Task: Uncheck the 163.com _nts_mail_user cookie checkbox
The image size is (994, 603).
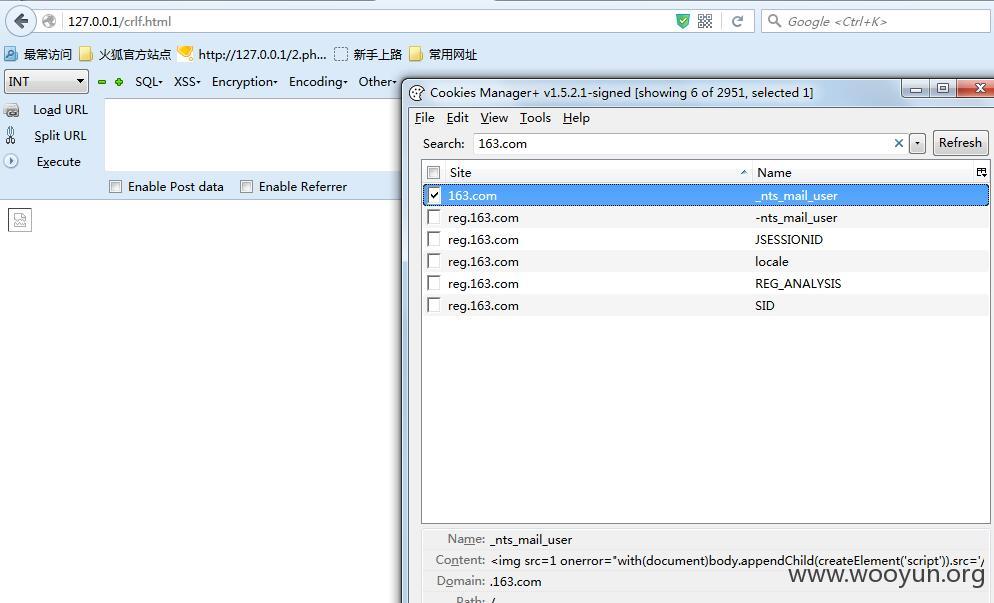Action: 434,195
